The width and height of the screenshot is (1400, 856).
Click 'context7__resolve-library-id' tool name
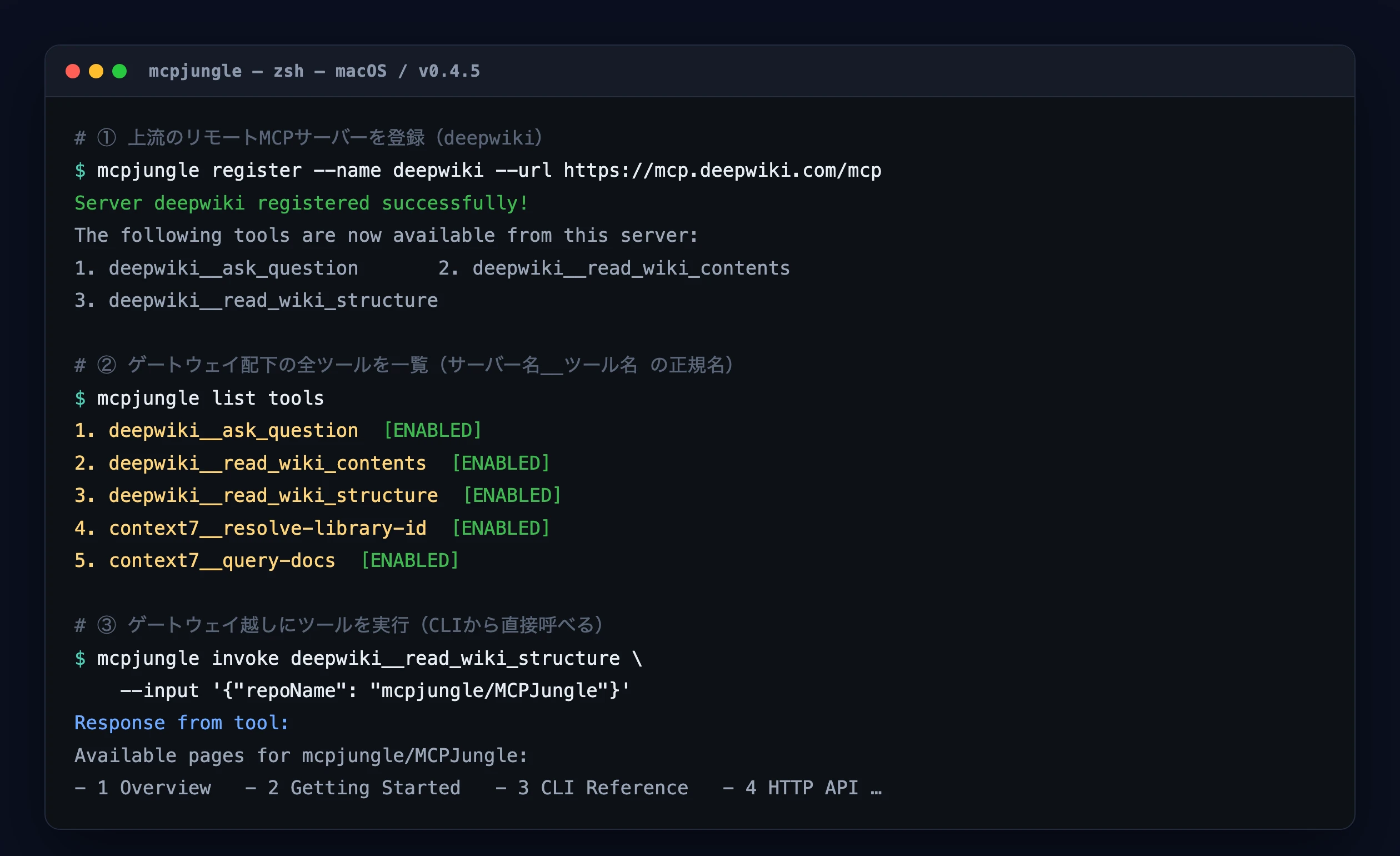click(x=268, y=528)
